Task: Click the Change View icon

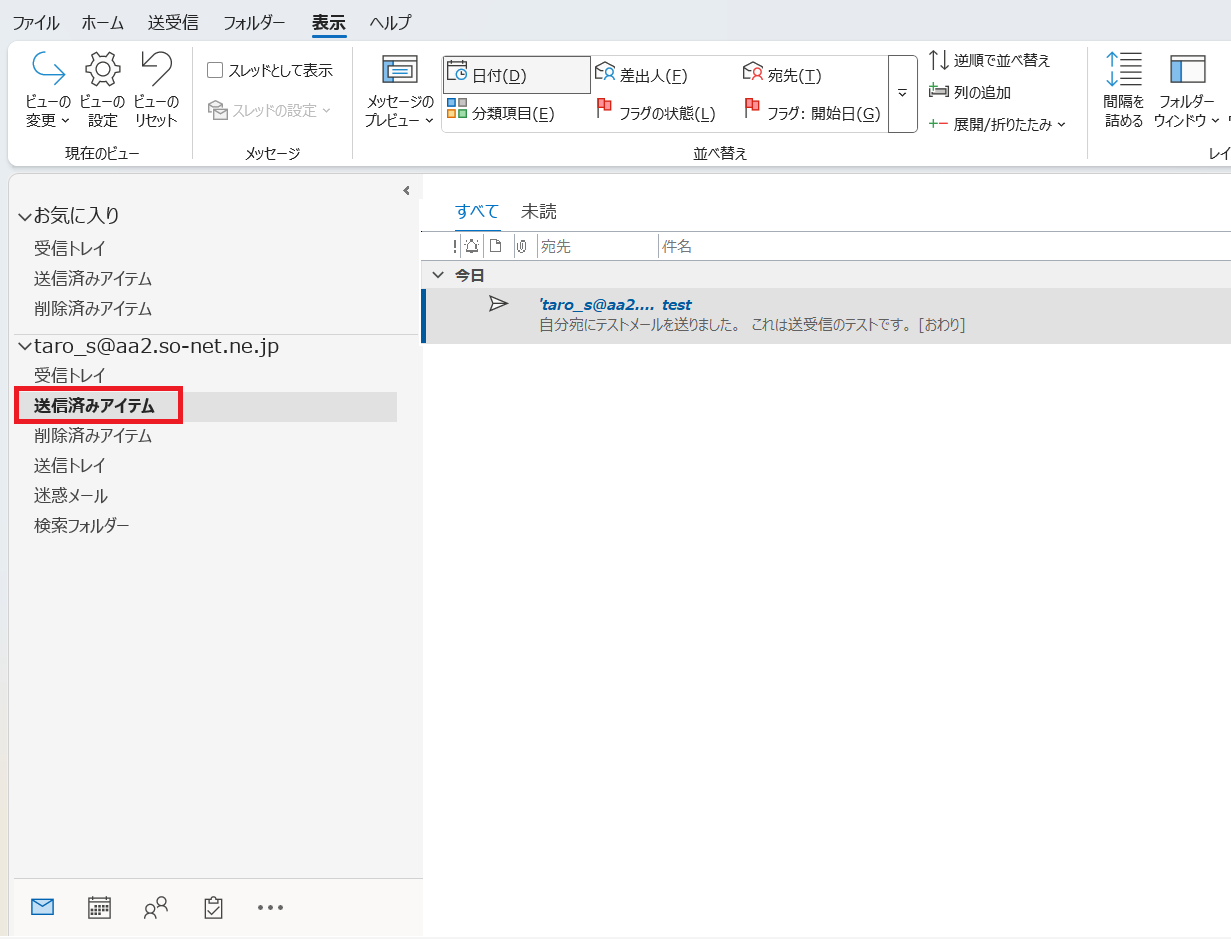Action: (48, 70)
